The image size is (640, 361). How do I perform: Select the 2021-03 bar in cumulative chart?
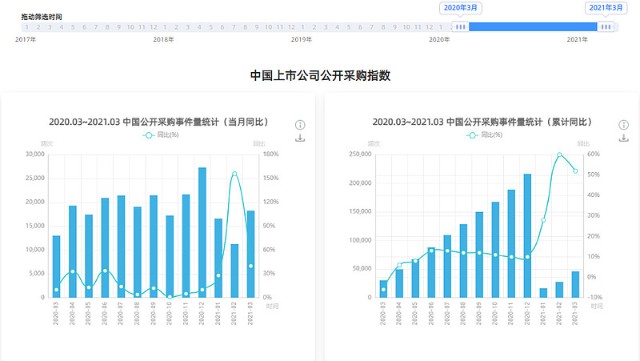coord(576,284)
